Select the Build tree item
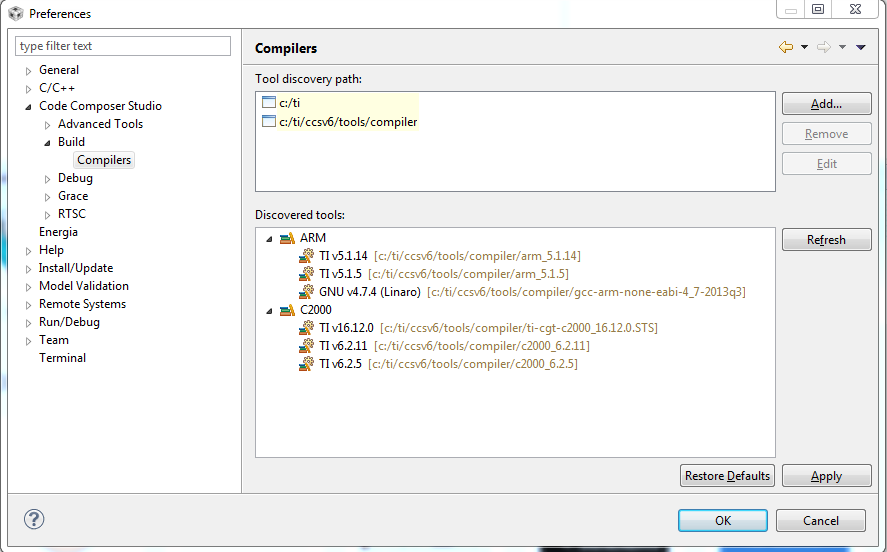887x552 pixels. tap(71, 142)
